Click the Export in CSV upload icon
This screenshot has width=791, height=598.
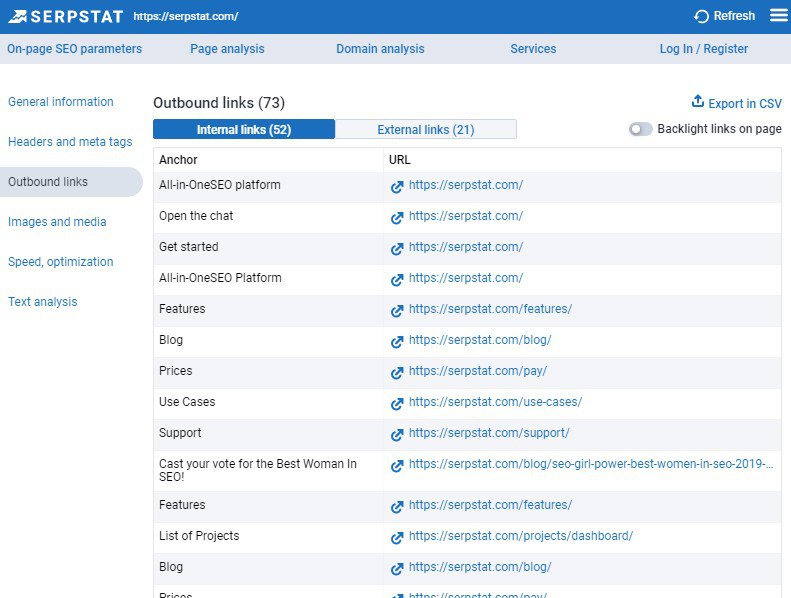[x=698, y=101]
